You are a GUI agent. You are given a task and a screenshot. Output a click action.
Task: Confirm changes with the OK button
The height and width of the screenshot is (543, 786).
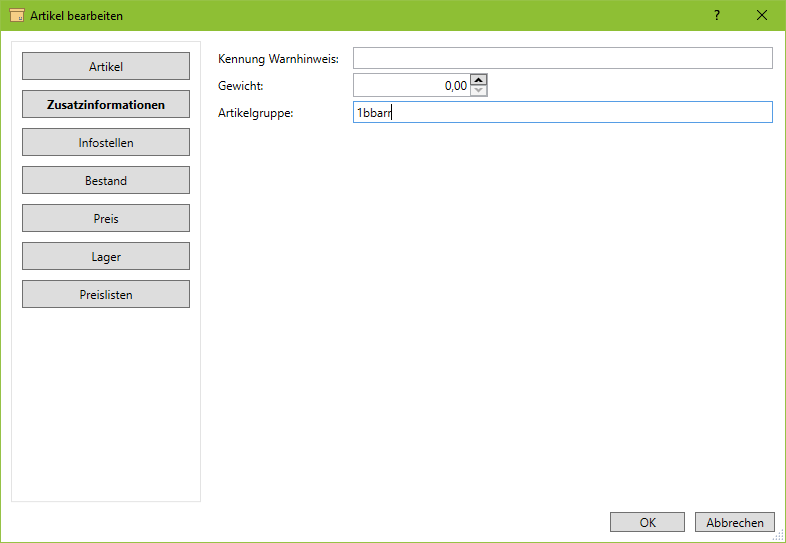(647, 522)
